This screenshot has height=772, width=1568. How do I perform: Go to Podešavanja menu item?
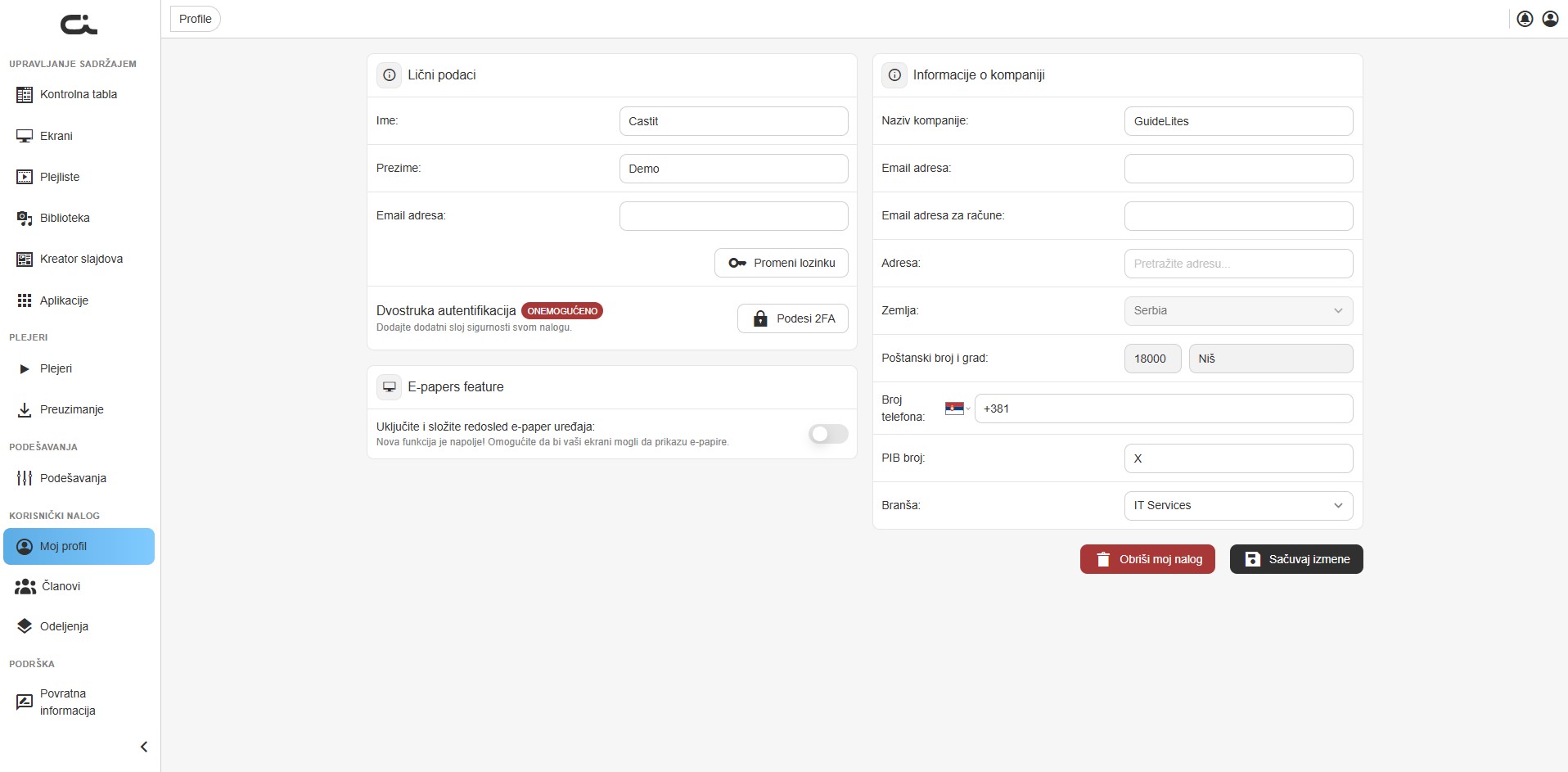pos(79,478)
